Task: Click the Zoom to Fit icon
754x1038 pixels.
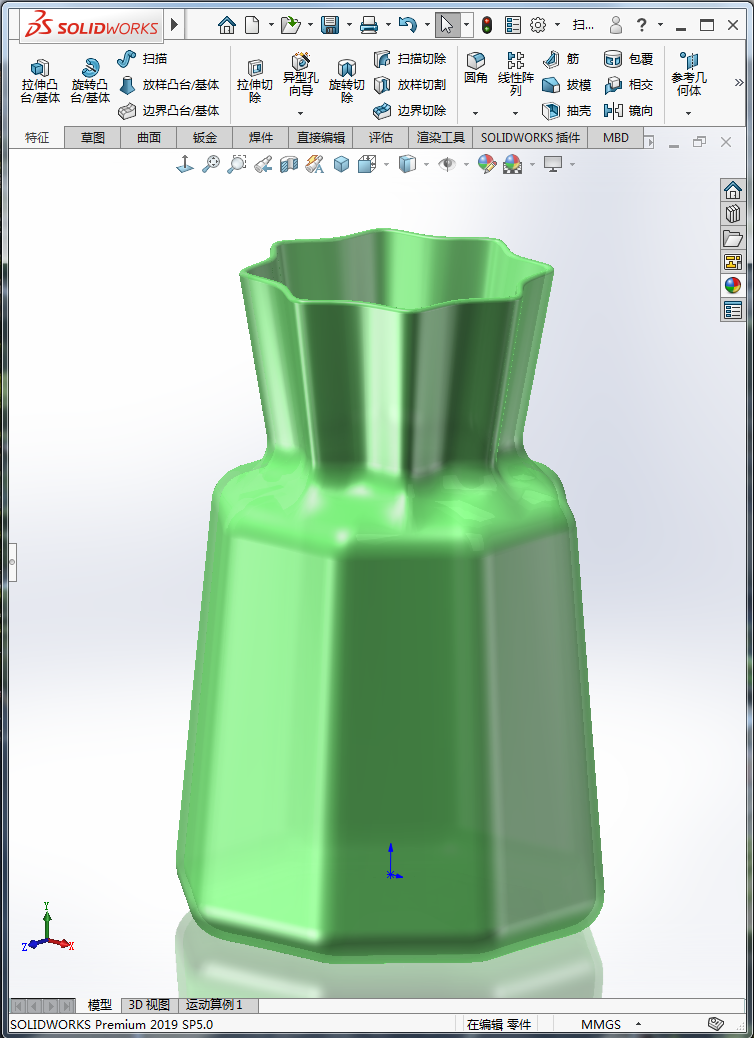Action: 211,164
